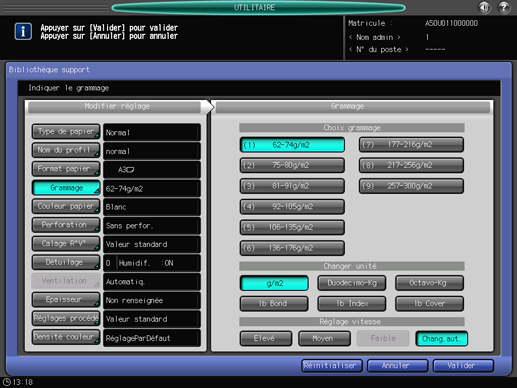Open the Format papier setting
This screenshot has height=388, width=517.
coord(66,169)
